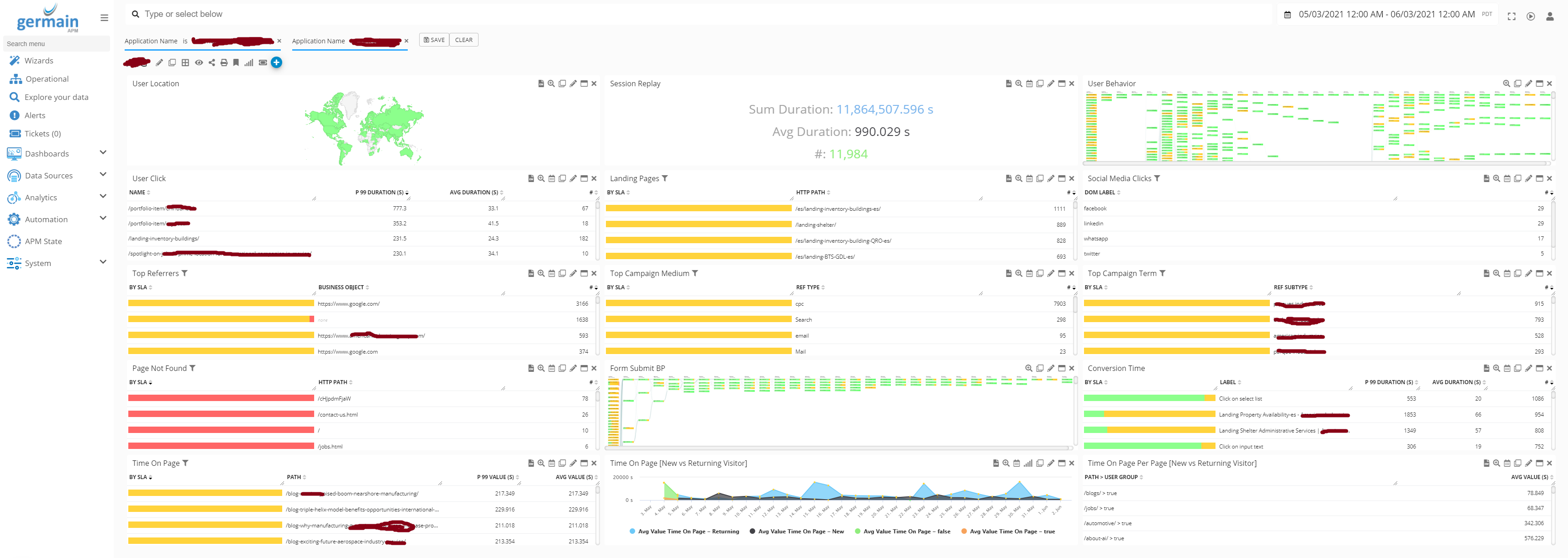Click the dashboard bookmark icon

click(x=236, y=63)
